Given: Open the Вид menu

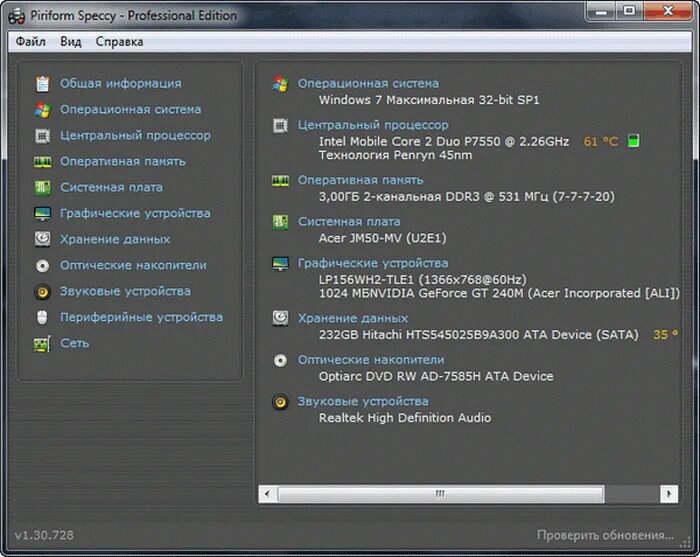Looking at the screenshot, I should [x=71, y=42].
